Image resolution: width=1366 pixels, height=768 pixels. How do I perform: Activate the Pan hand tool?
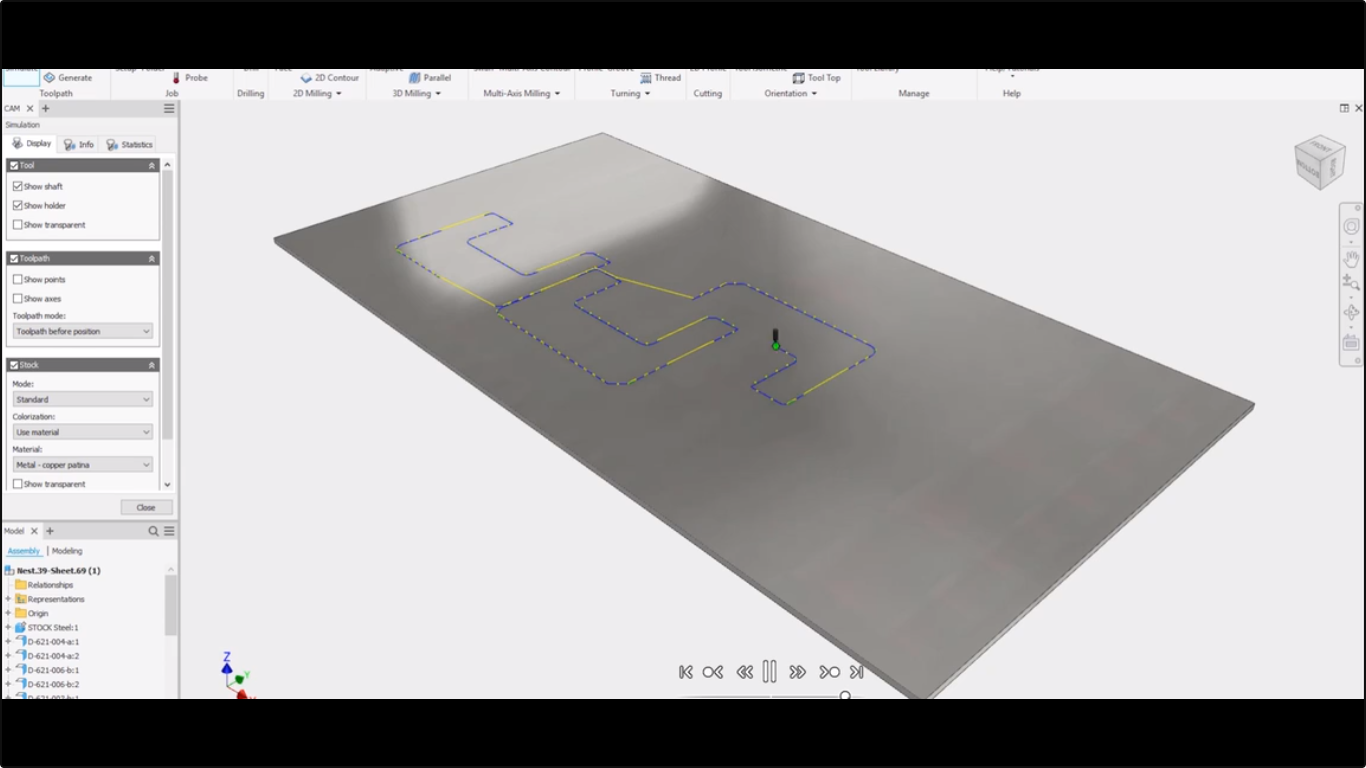(1351, 259)
